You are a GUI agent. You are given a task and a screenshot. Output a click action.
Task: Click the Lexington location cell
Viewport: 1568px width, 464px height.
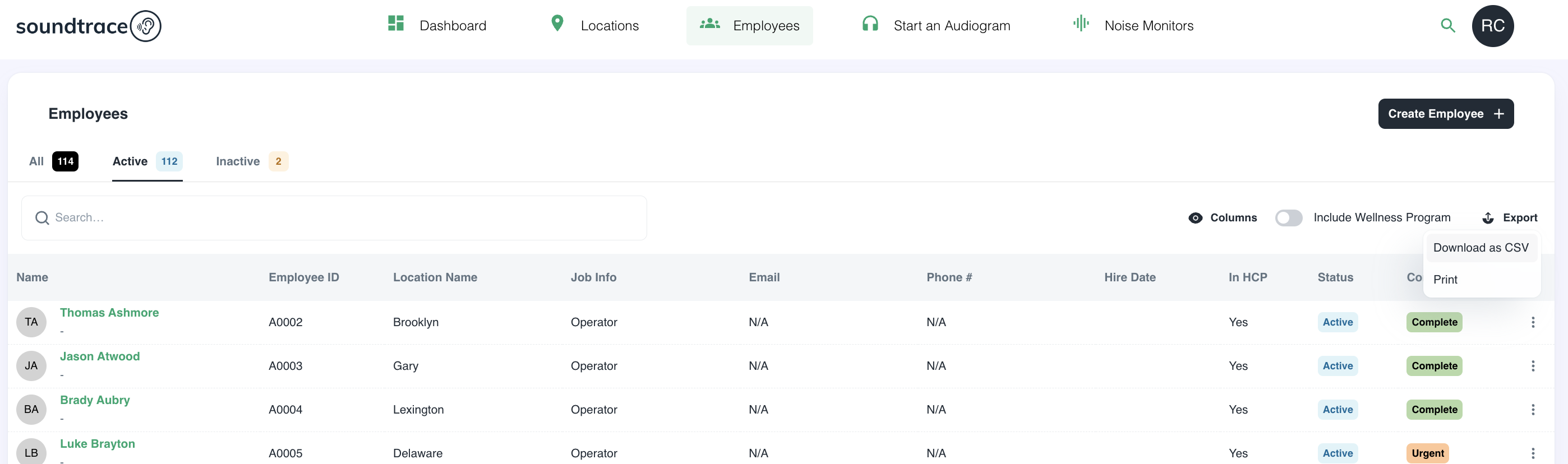[418, 410]
